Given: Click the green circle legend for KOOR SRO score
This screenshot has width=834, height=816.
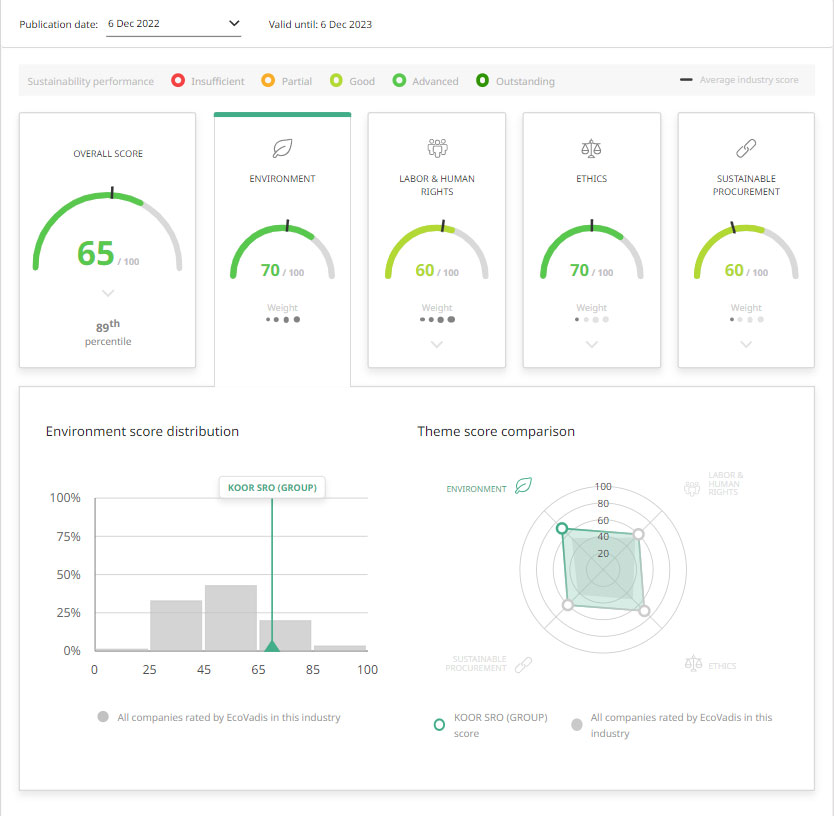Looking at the screenshot, I should point(439,725).
